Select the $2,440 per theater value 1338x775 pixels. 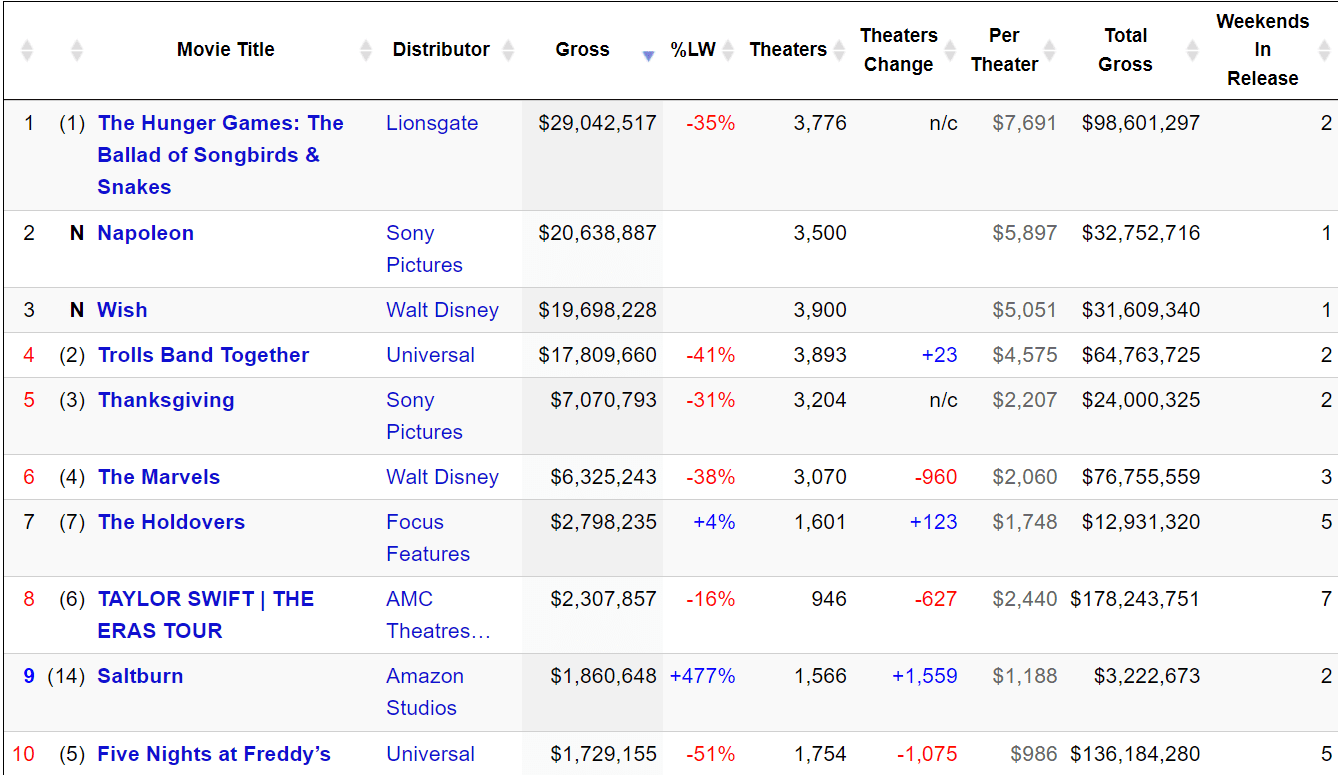[1024, 599]
